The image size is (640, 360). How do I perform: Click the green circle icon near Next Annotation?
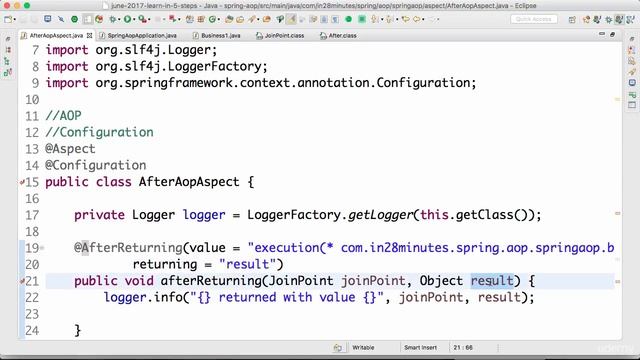click(x=348, y=19)
